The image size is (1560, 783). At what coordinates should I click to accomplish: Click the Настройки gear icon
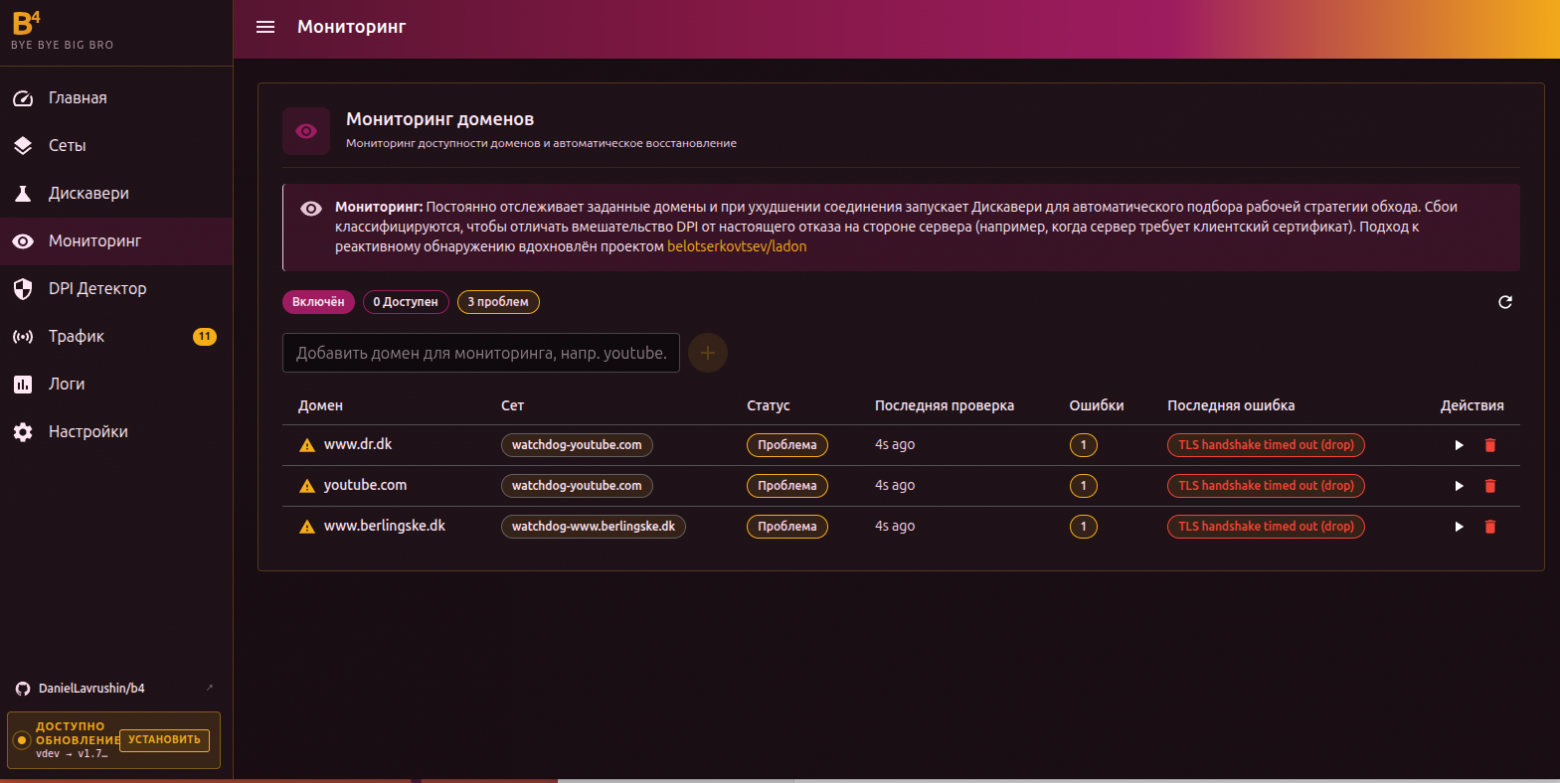coord(23,432)
